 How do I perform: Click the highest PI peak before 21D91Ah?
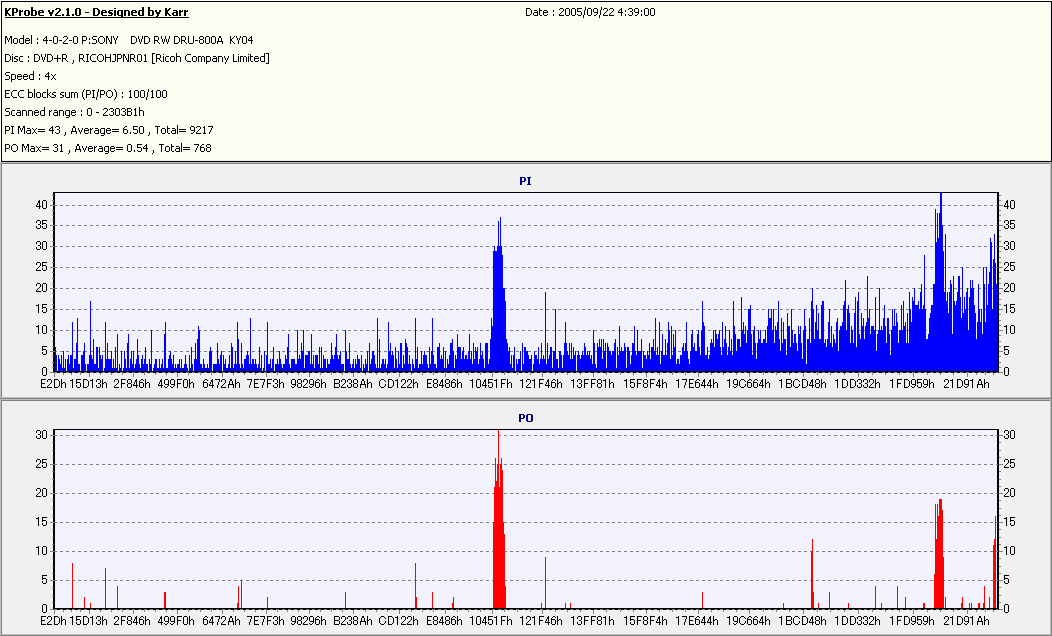tap(940, 282)
